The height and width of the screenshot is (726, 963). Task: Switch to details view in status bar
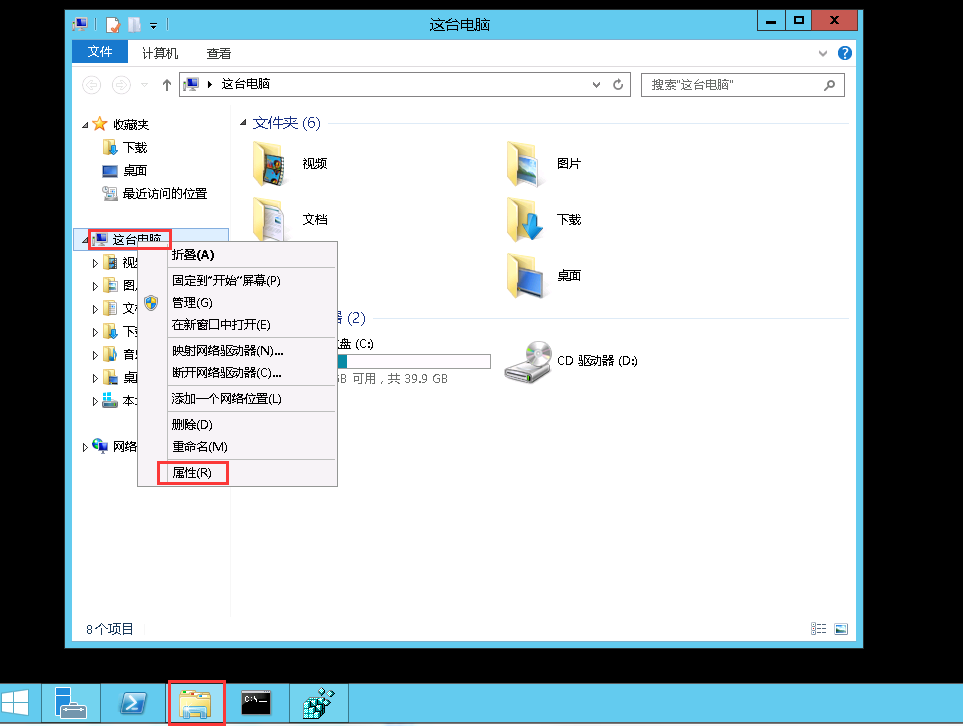pos(820,629)
